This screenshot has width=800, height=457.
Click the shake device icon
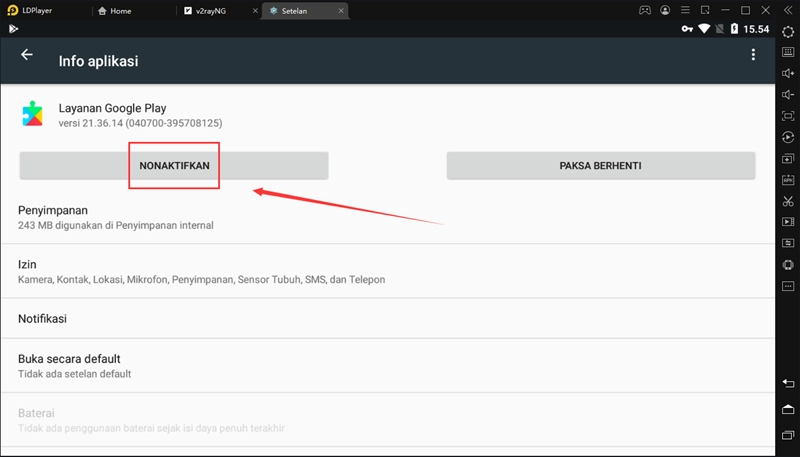click(788, 265)
